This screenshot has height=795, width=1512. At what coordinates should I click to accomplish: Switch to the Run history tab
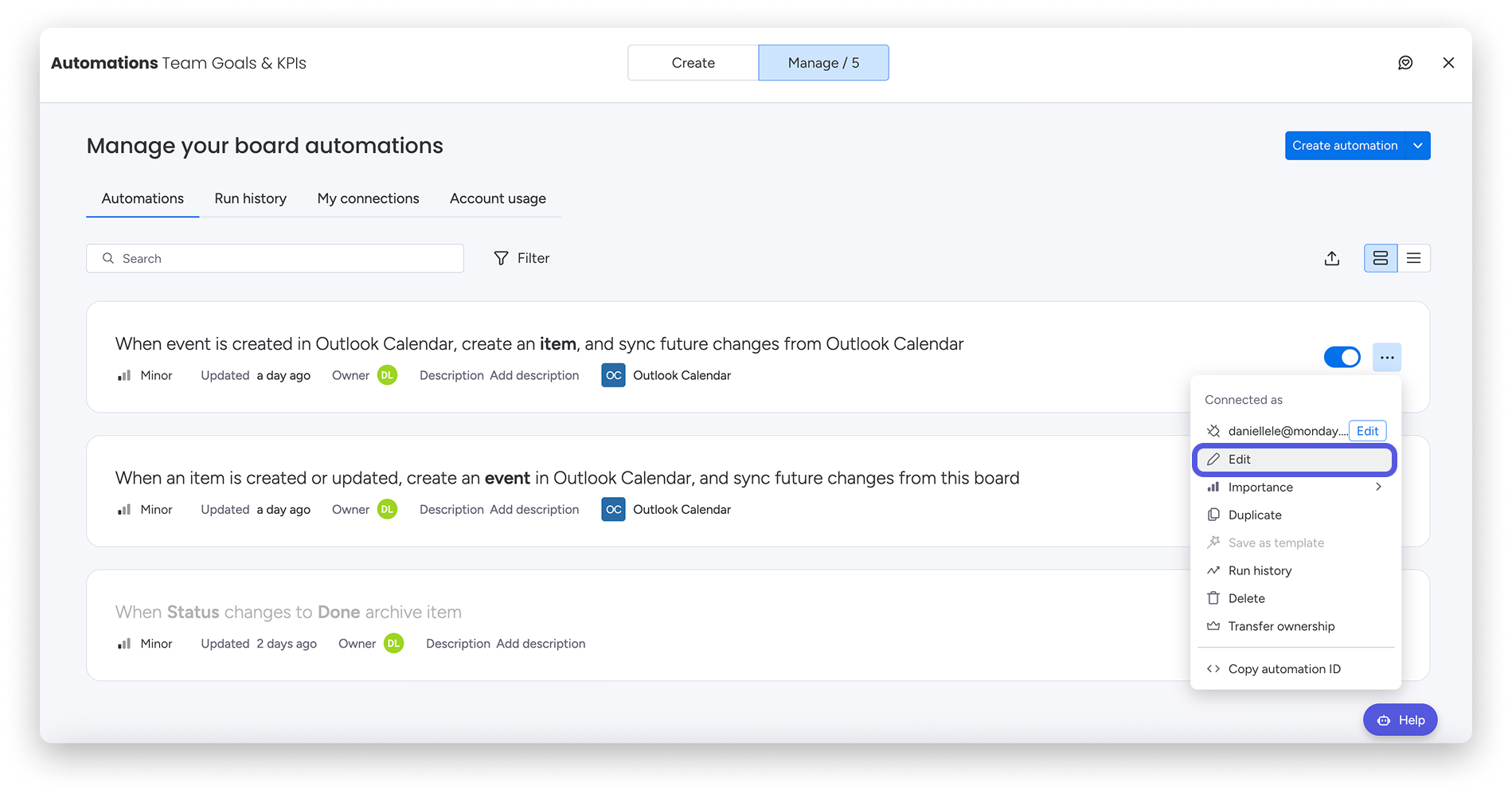tap(250, 198)
